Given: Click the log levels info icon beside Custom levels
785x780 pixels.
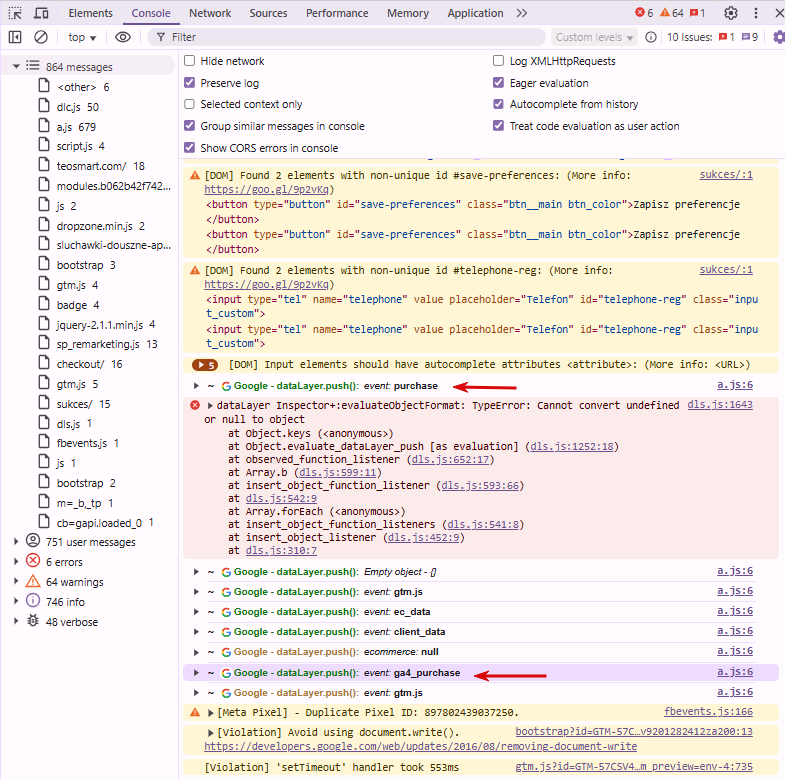Looking at the screenshot, I should point(651,37).
